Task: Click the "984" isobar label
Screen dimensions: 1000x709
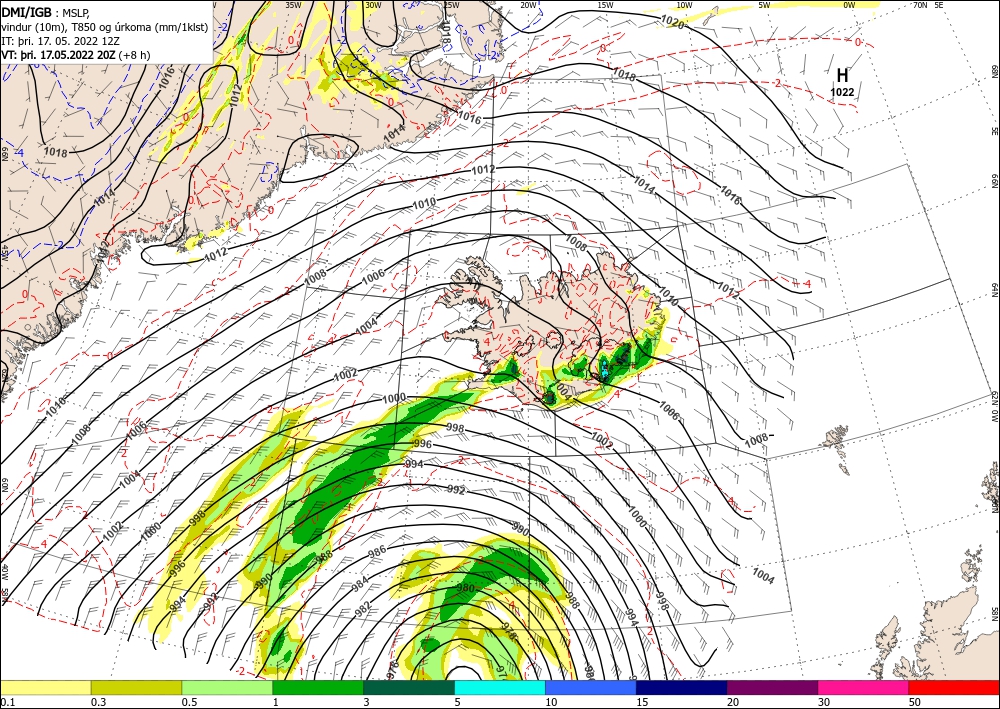Action: point(360,582)
